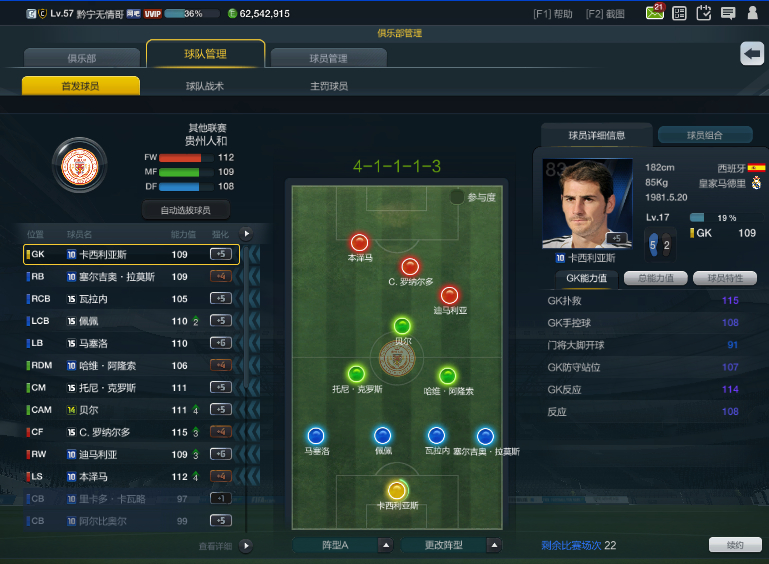The image size is (769, 564).
Task: Expand player list columns with arrow
Action: [x=246, y=234]
